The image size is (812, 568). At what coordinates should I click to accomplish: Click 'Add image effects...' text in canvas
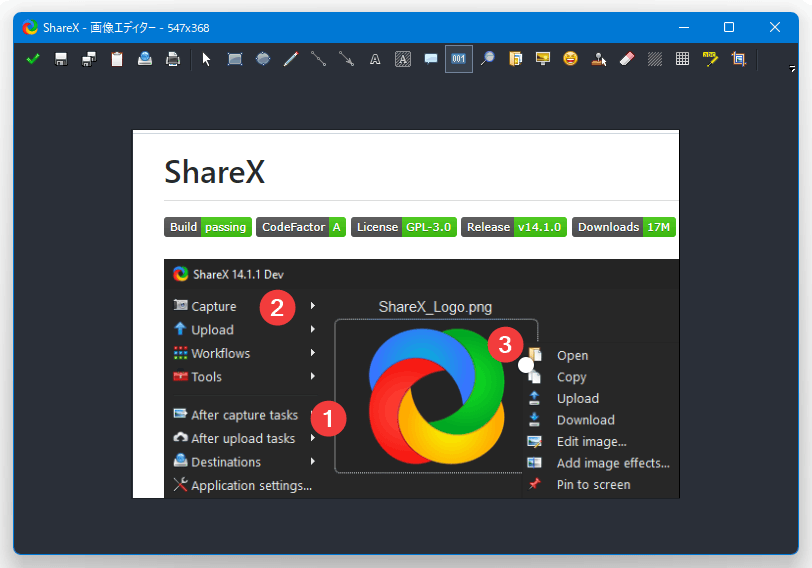point(613,463)
